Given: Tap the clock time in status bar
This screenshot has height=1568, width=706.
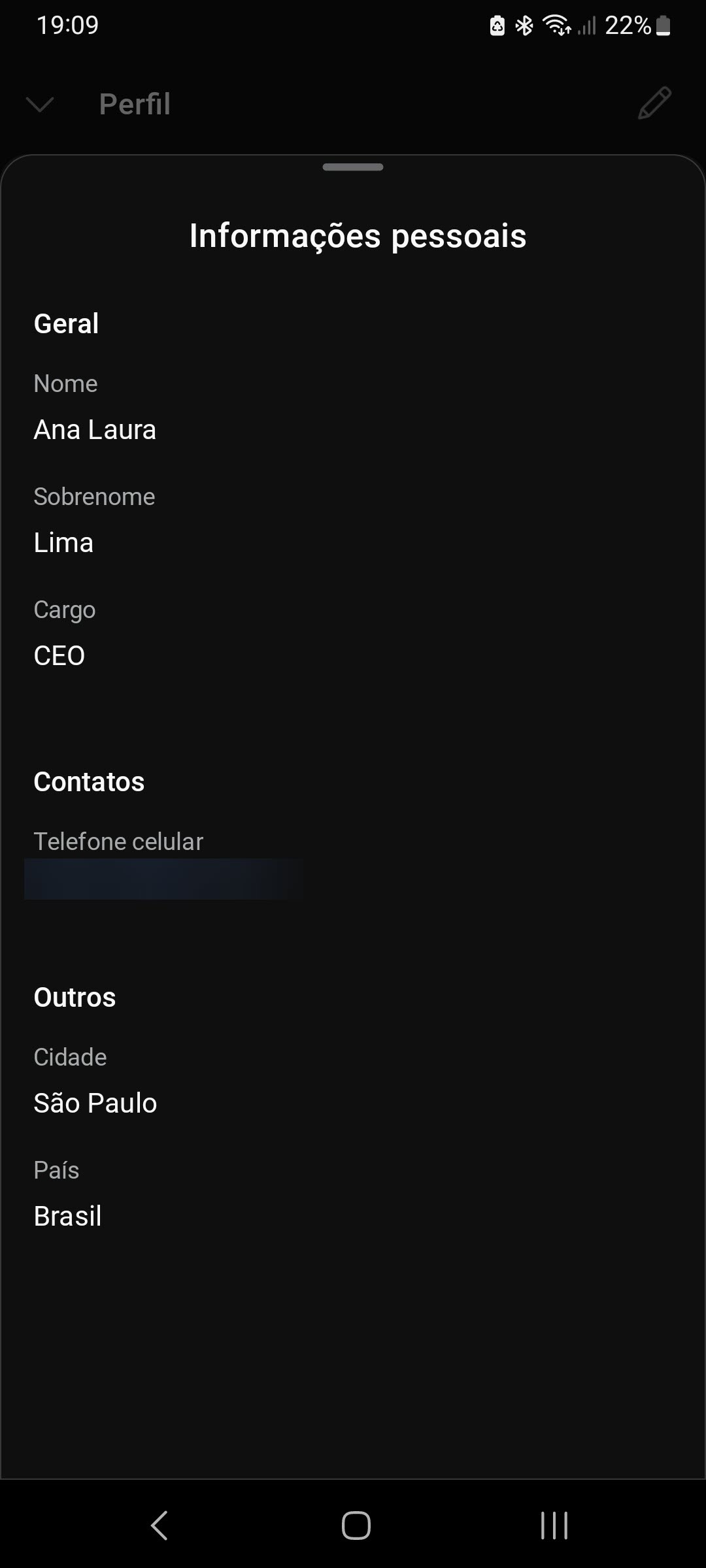Looking at the screenshot, I should point(67,25).
